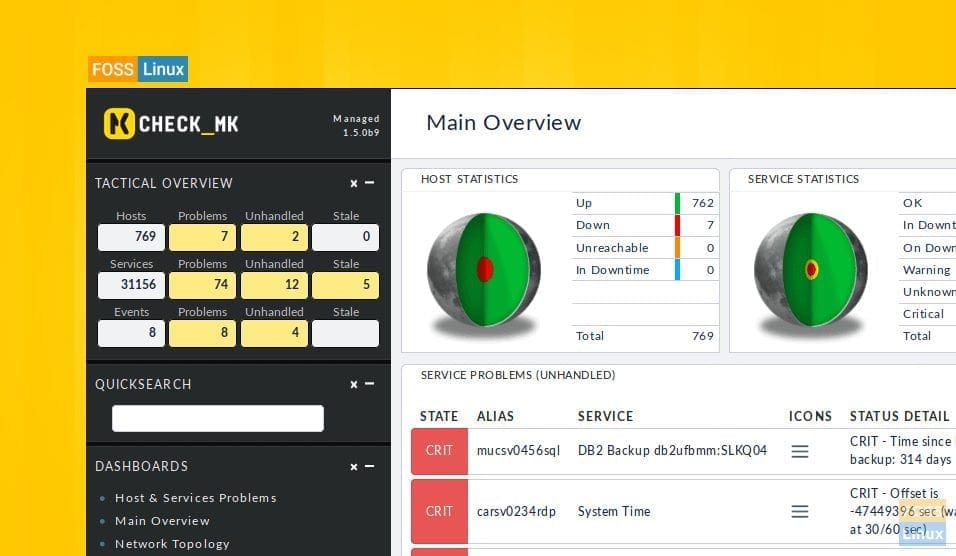This screenshot has height=556, width=956.
Task: Close the Dashboards snapin
Action: click(x=354, y=467)
